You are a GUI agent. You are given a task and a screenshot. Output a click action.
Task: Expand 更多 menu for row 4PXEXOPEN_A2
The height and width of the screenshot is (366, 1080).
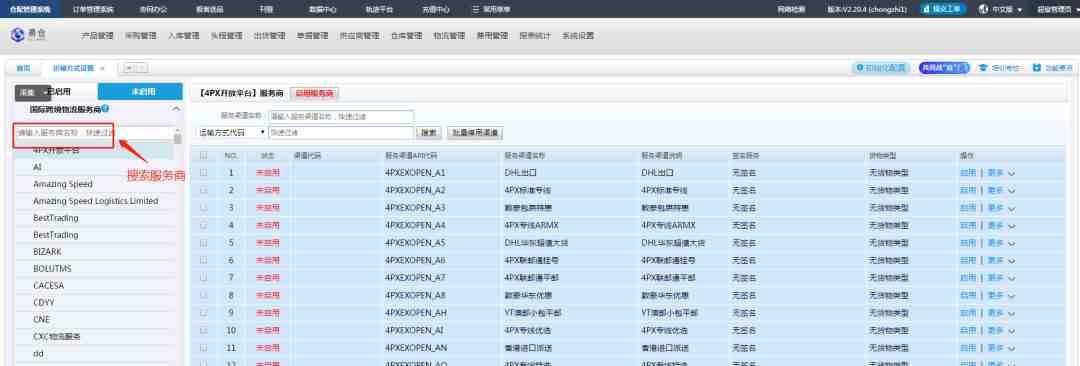tap(1002, 190)
